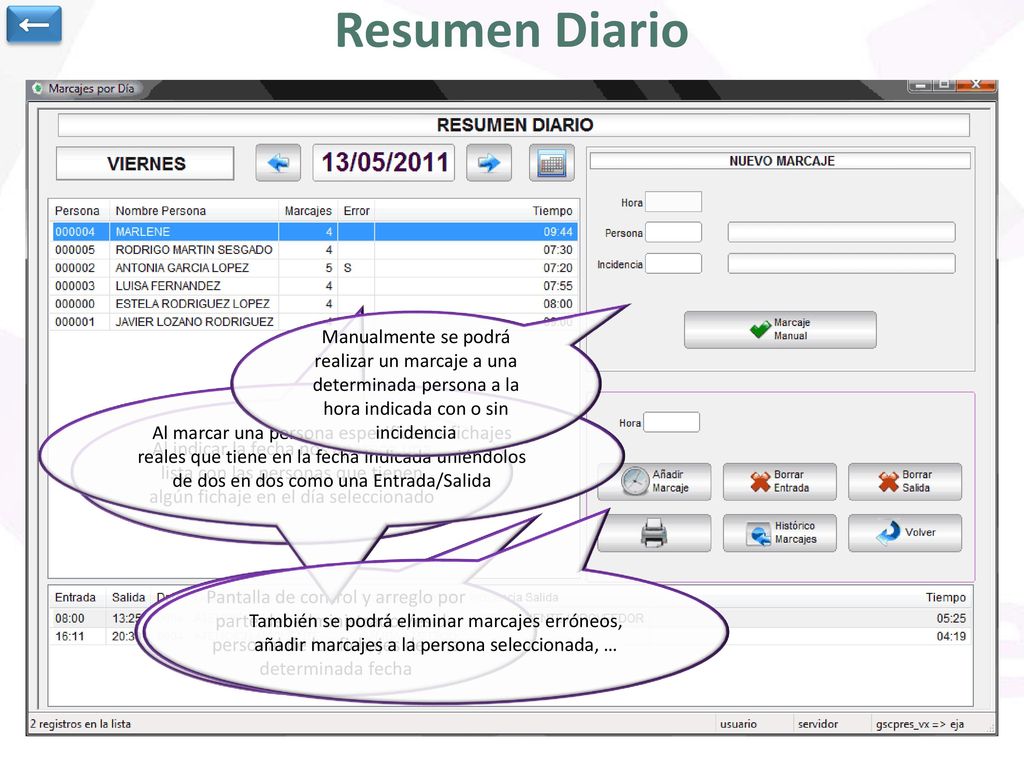
Task: Click the blue back arrow button on slide
Action: [x=34, y=24]
